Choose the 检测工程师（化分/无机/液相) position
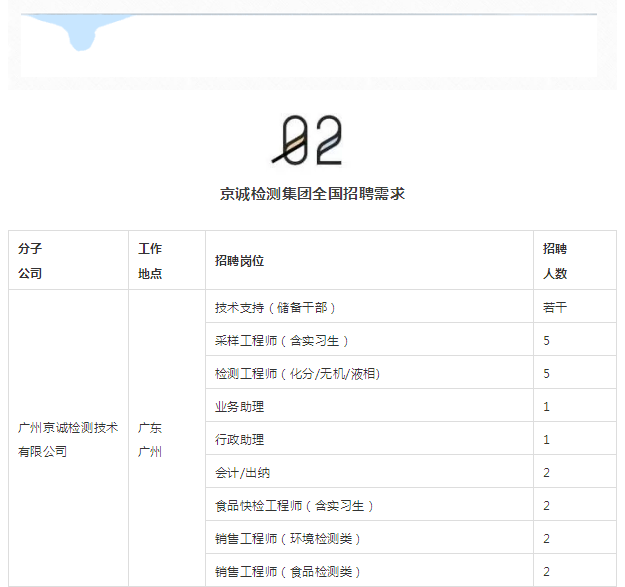625x587 pixels. (x=297, y=374)
